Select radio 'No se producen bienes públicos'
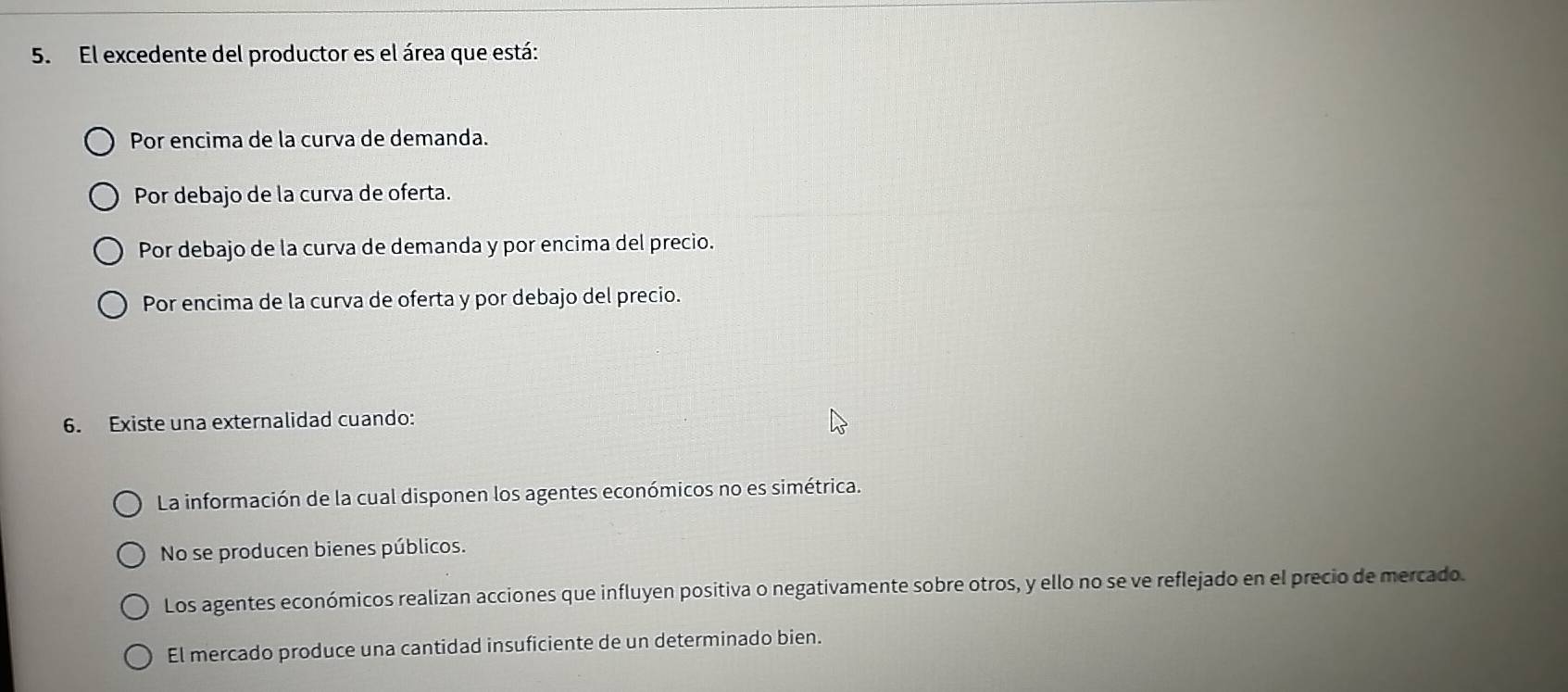1568x692 pixels. (131, 555)
